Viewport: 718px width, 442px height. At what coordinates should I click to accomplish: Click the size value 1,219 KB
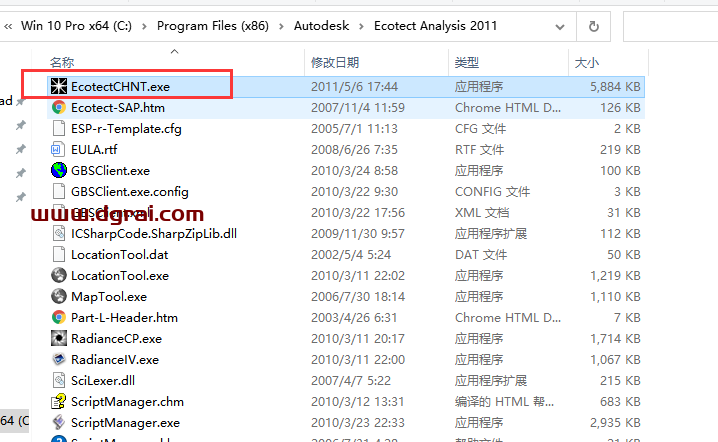[x=615, y=276]
